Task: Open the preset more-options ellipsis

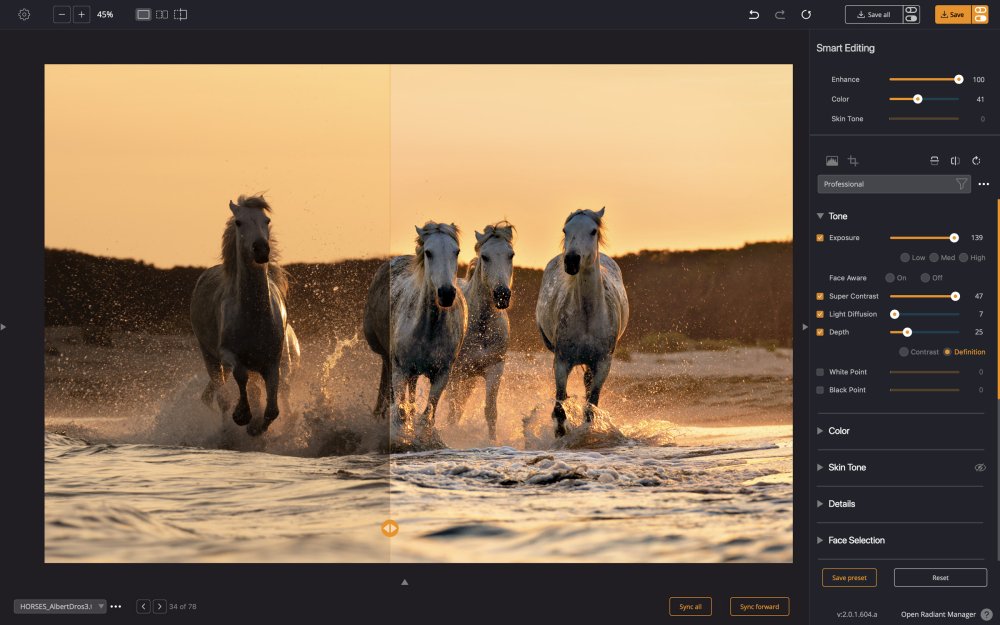Action: coord(983,184)
